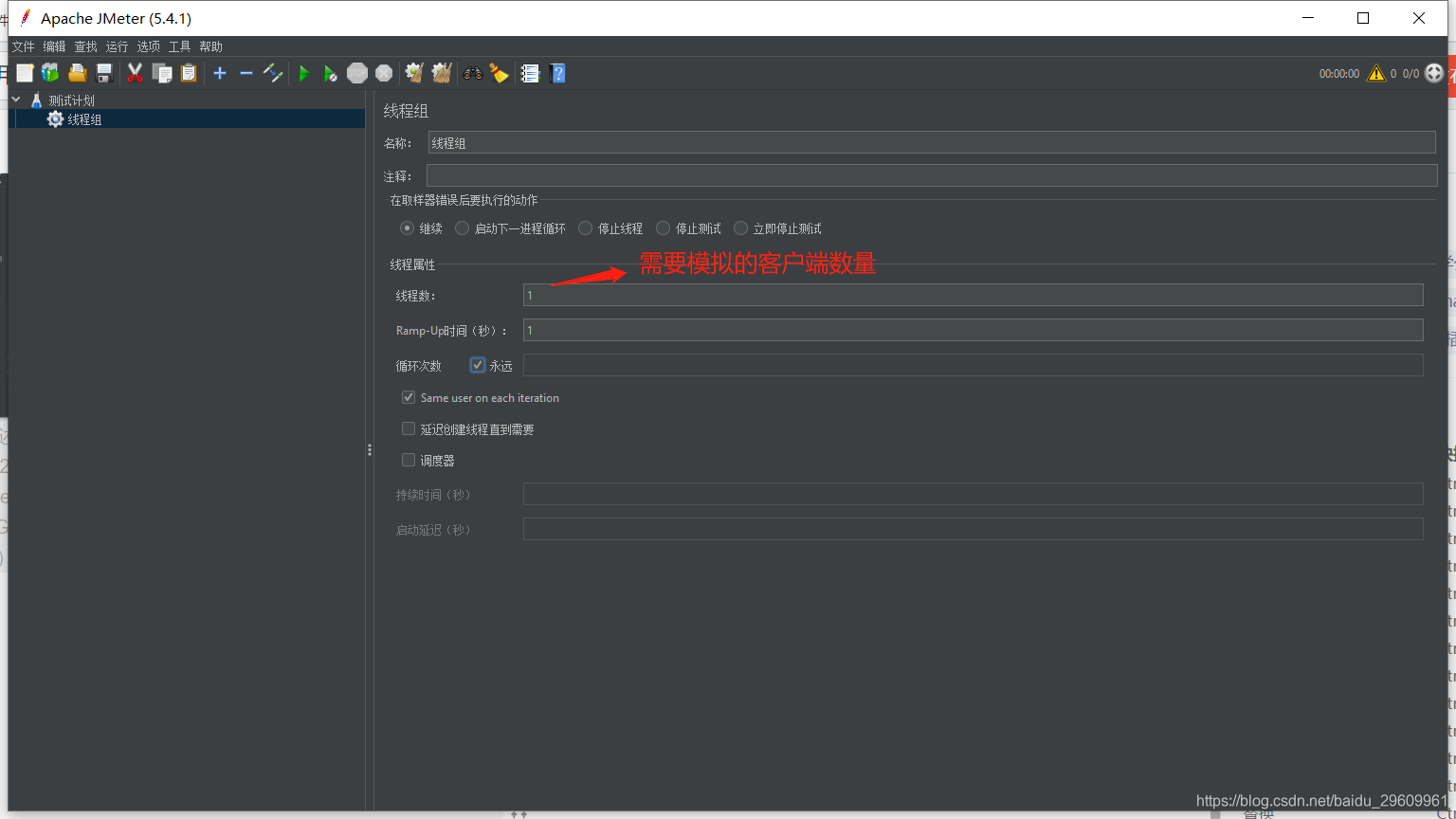The width and height of the screenshot is (1456, 819).
Task: Stop the running test using the stop sign icon
Action: (x=357, y=73)
